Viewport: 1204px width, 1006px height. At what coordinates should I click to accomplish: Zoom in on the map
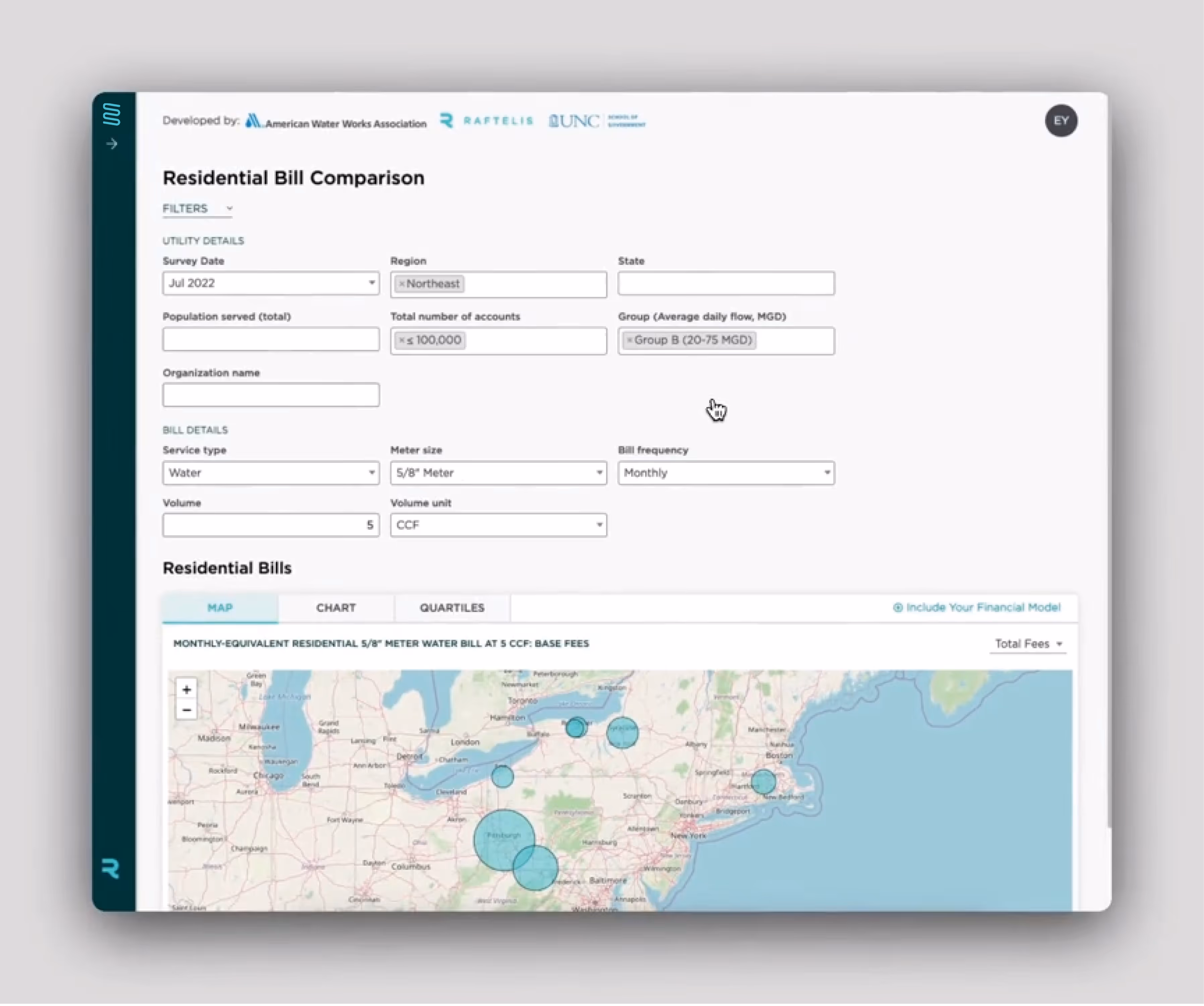coord(186,690)
